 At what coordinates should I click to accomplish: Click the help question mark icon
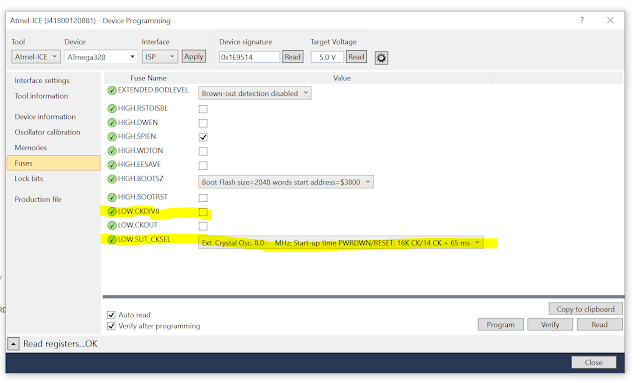[582, 20]
